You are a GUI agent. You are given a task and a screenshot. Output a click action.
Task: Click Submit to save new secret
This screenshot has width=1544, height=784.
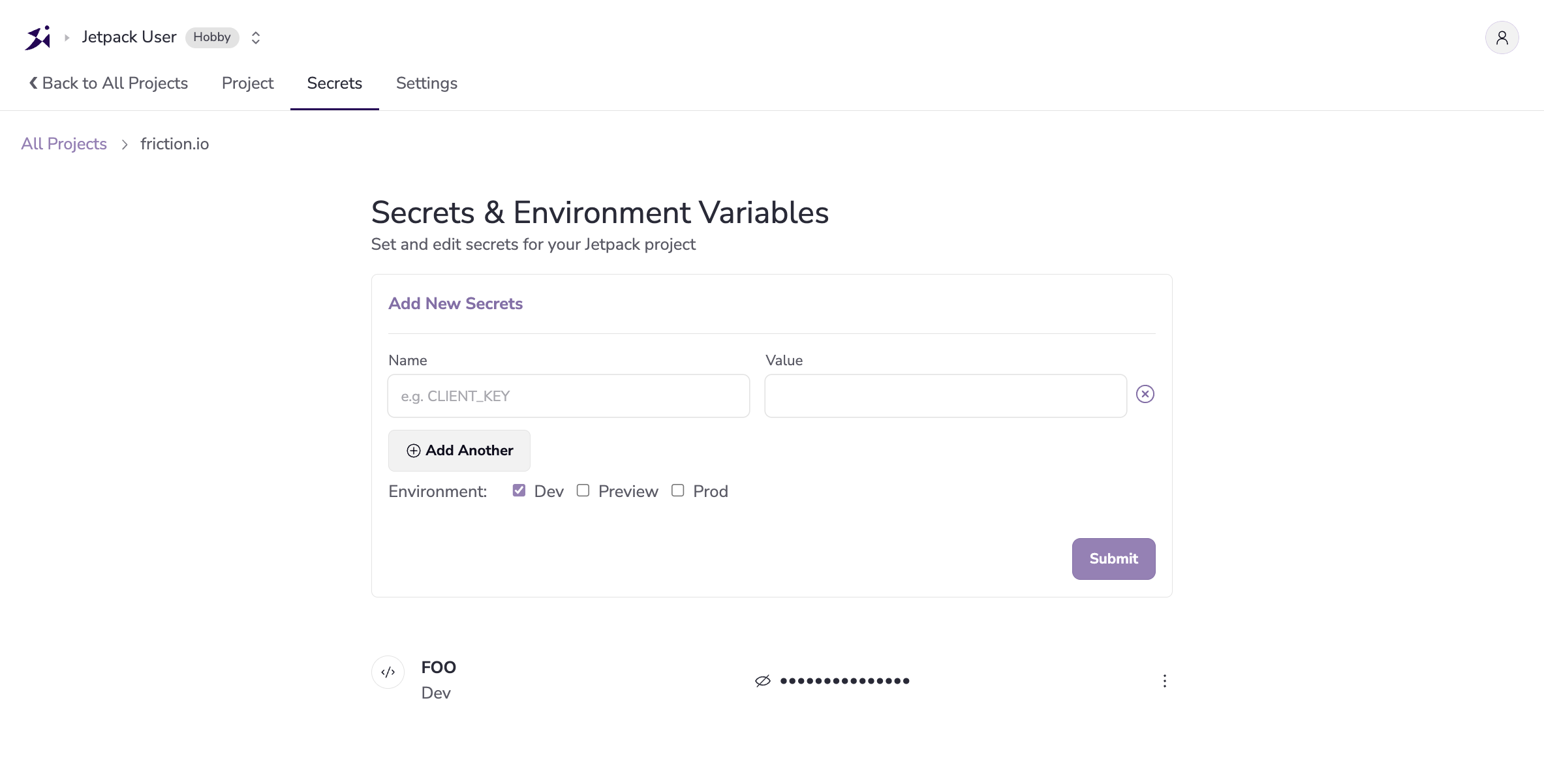1113,559
